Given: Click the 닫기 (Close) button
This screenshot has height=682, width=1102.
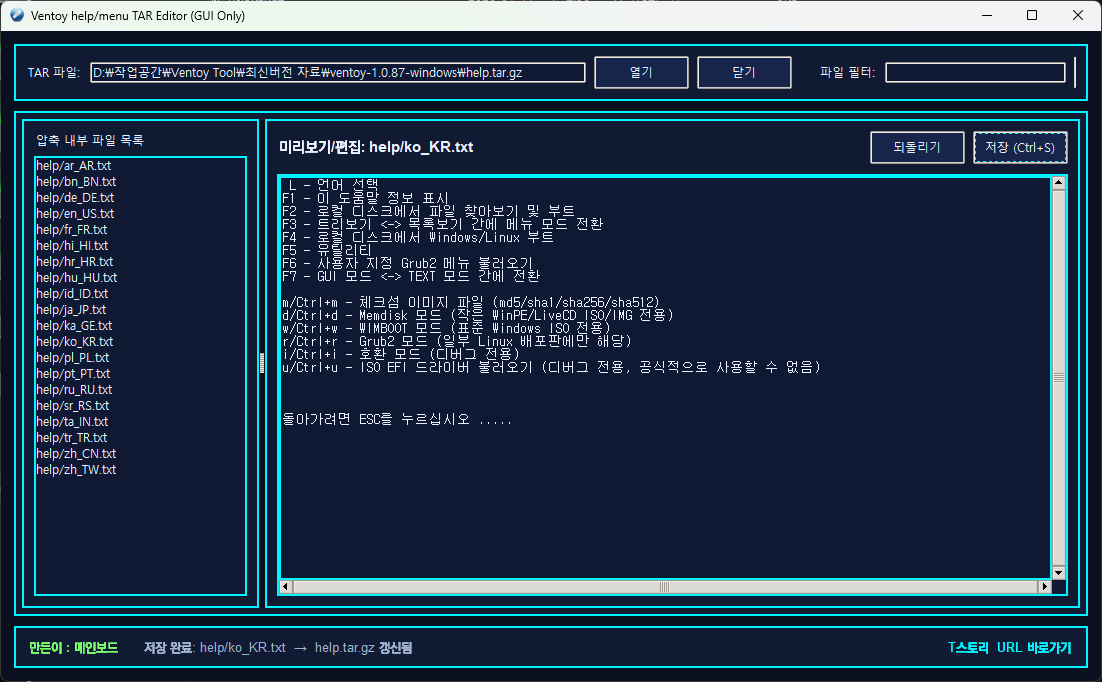Looking at the screenshot, I should pos(744,72).
